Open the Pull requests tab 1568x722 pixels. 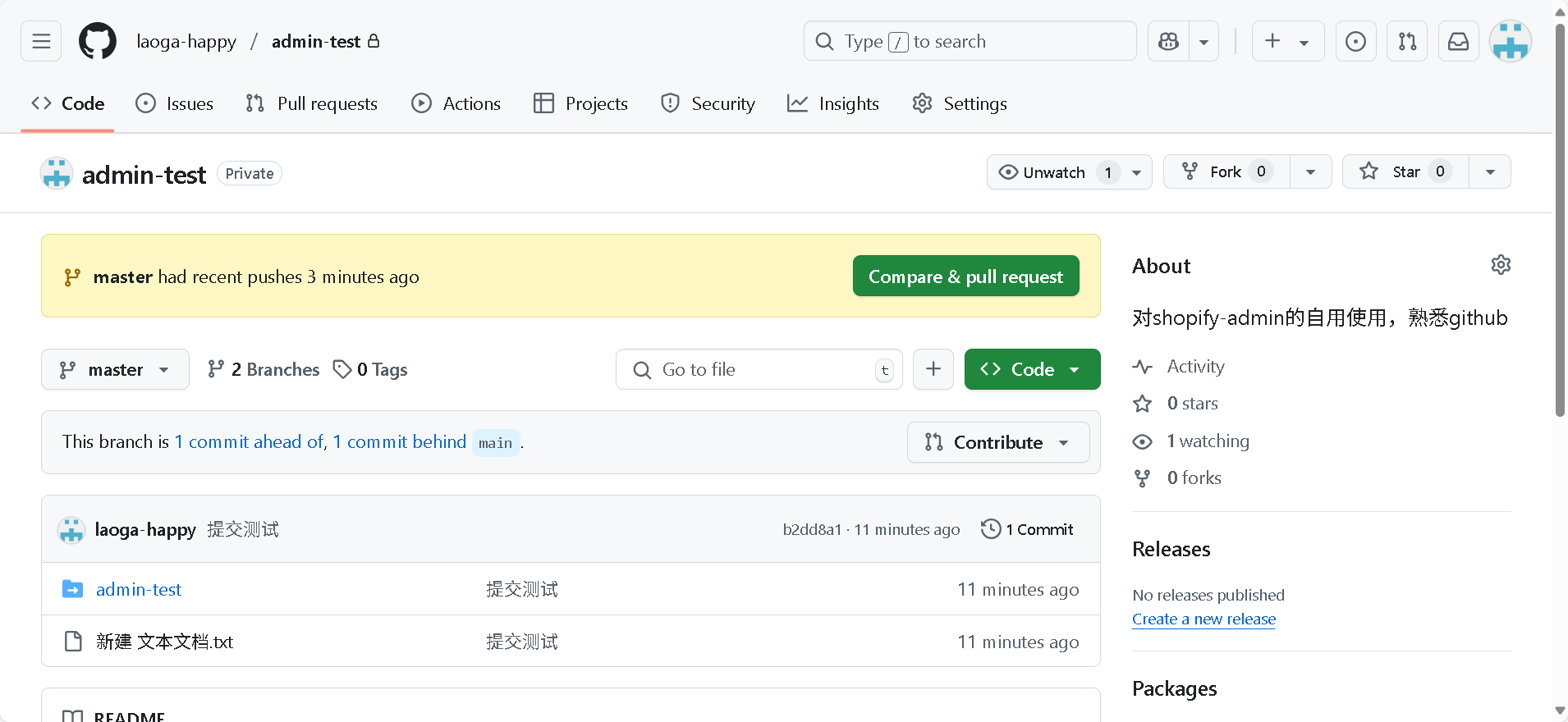tap(312, 103)
